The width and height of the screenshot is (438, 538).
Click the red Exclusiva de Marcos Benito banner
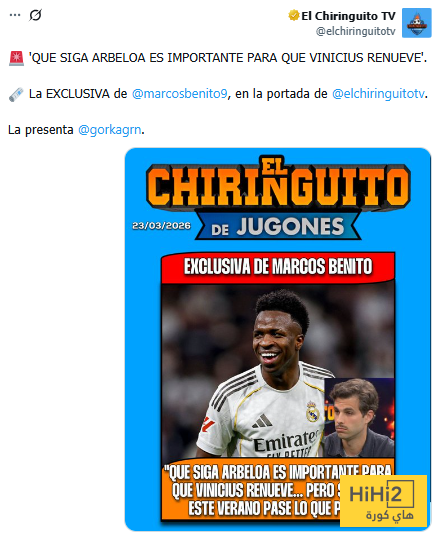point(278,267)
